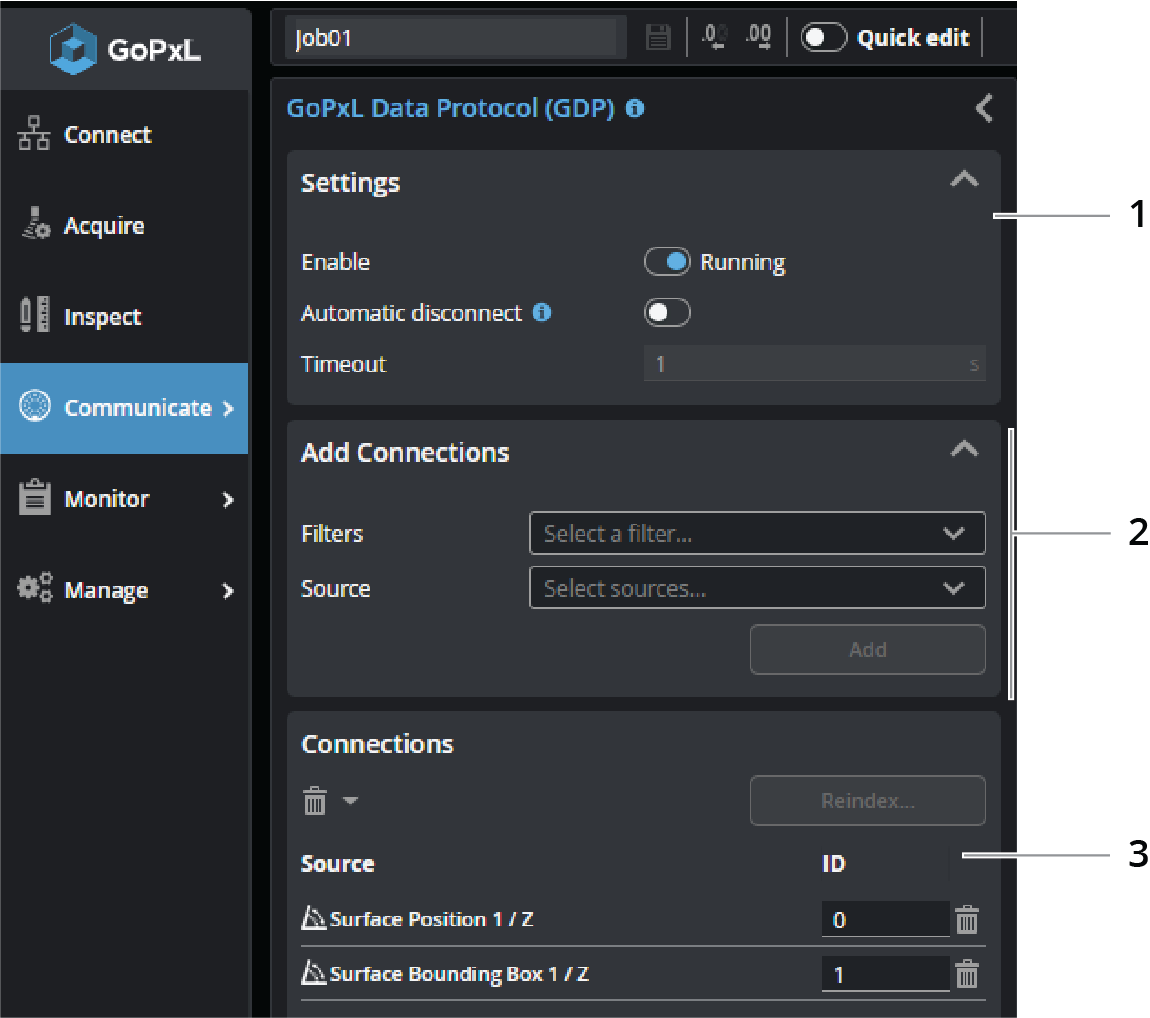Collapse the Add Connections section
The image size is (1150, 1018).
click(x=964, y=451)
